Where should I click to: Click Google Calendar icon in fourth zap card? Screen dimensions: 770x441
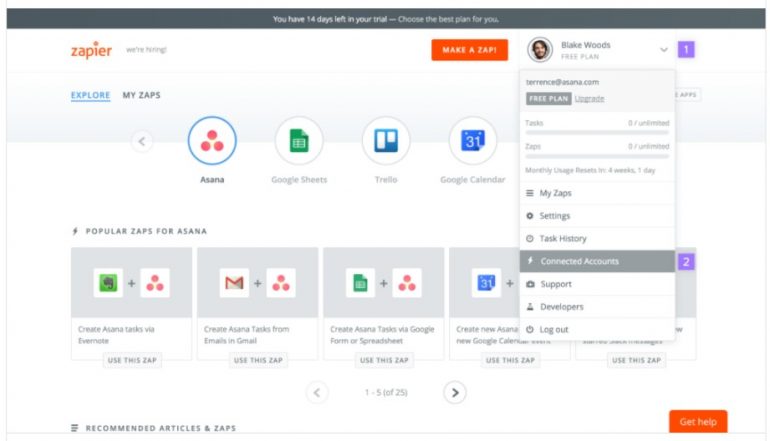[486, 283]
